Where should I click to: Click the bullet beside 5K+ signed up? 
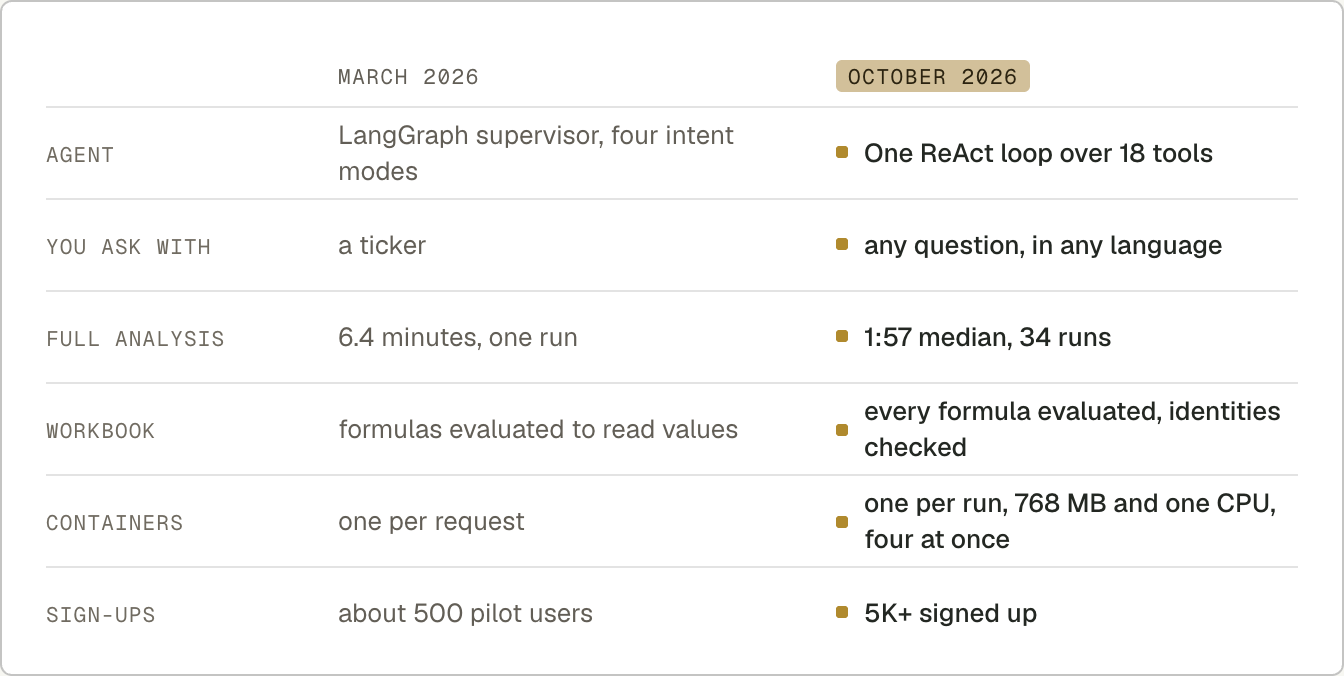pyautogui.click(x=842, y=613)
